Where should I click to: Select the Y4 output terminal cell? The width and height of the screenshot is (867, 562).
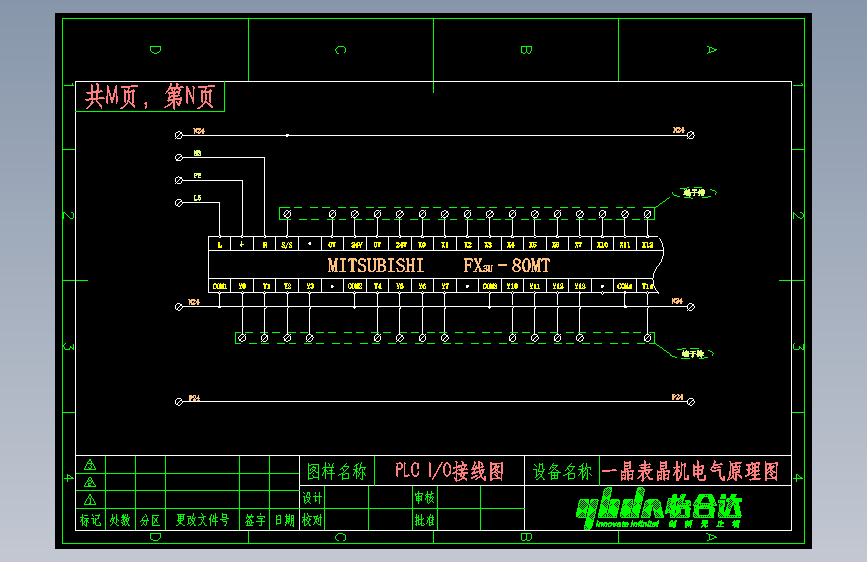point(377,286)
